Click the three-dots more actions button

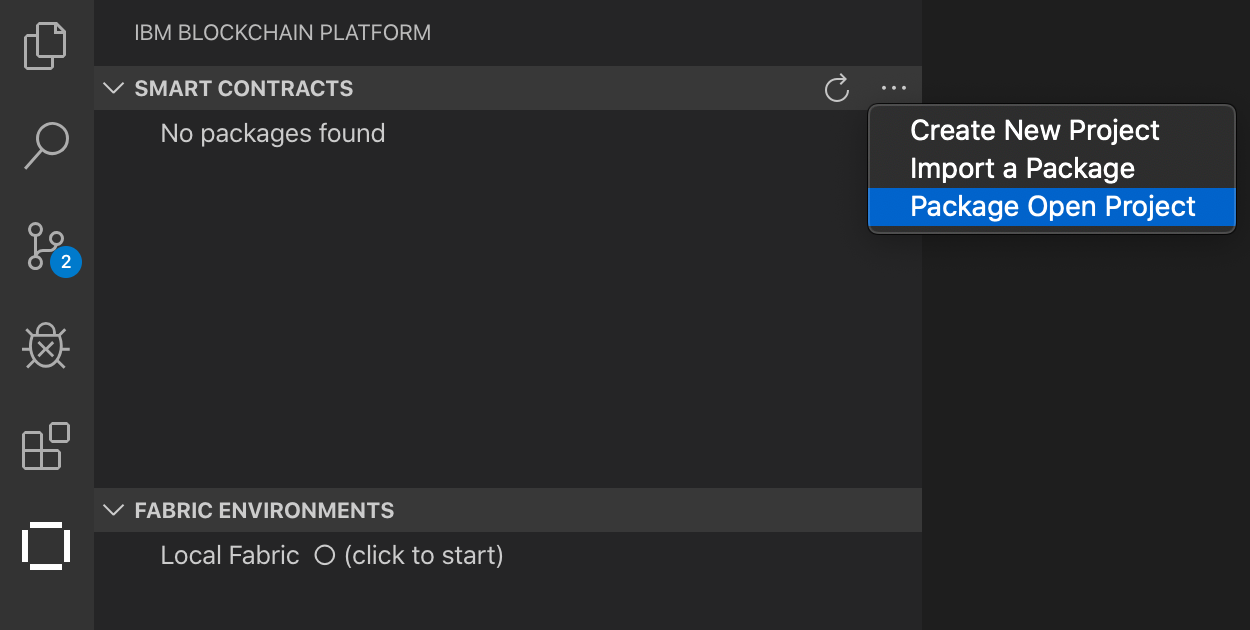coord(894,89)
